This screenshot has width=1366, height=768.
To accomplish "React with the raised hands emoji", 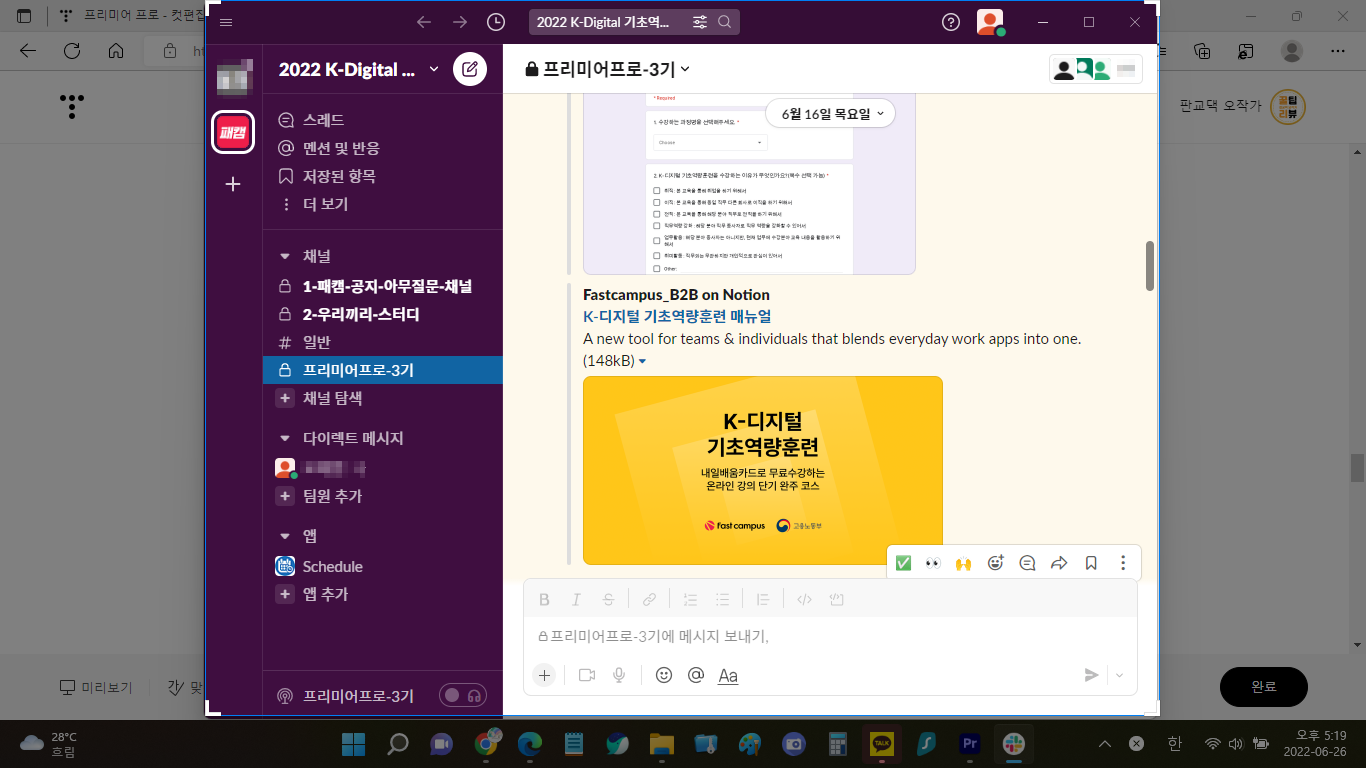I will pos(964,563).
